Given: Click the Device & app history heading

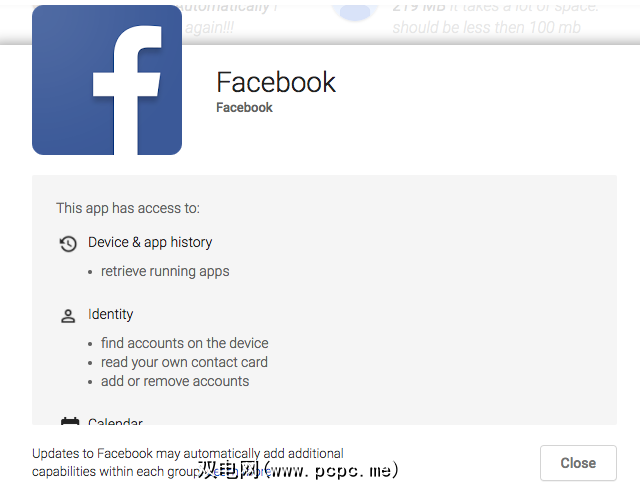Looking at the screenshot, I should [x=150, y=242].
